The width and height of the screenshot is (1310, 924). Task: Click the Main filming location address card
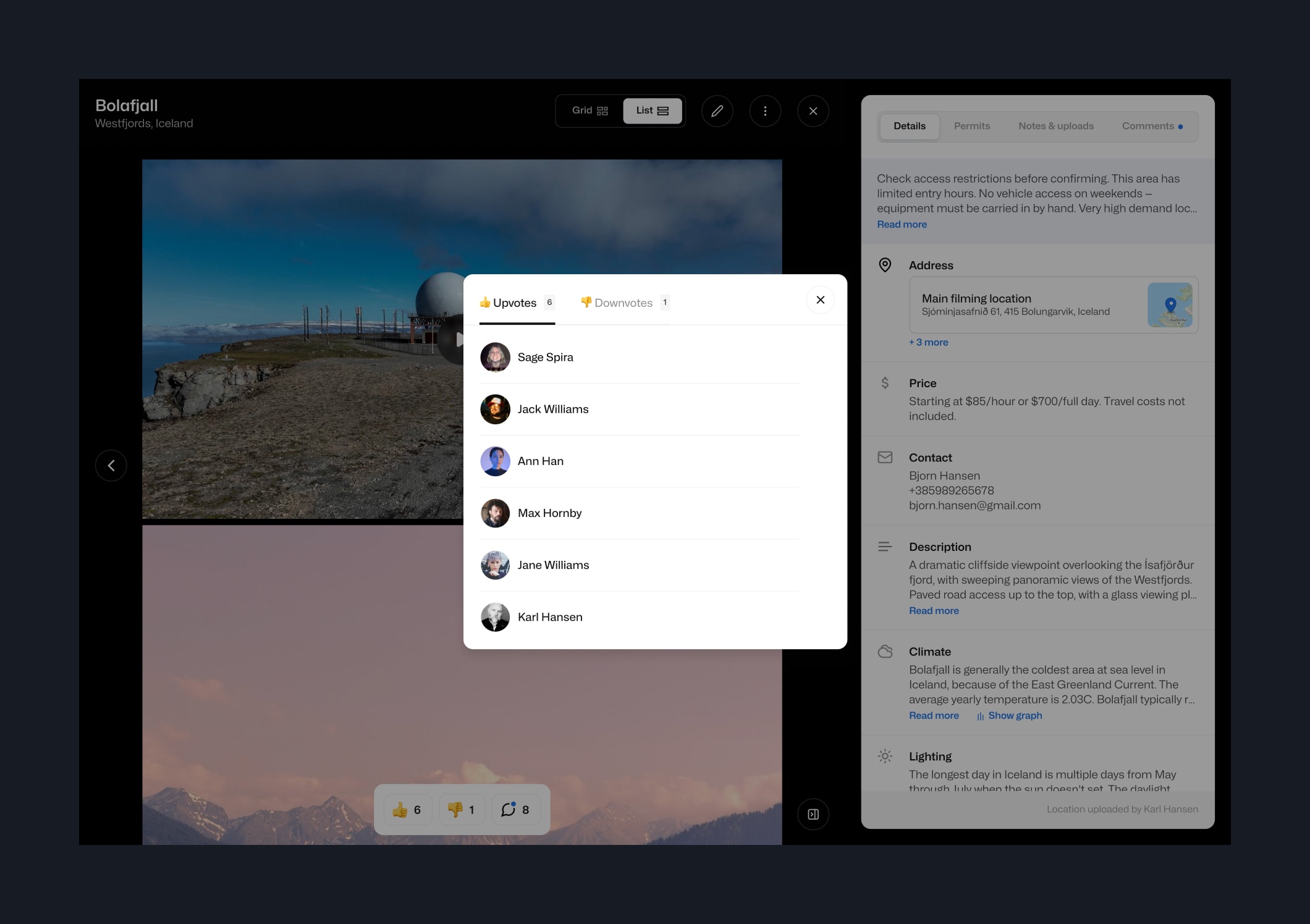pyautogui.click(x=1054, y=305)
